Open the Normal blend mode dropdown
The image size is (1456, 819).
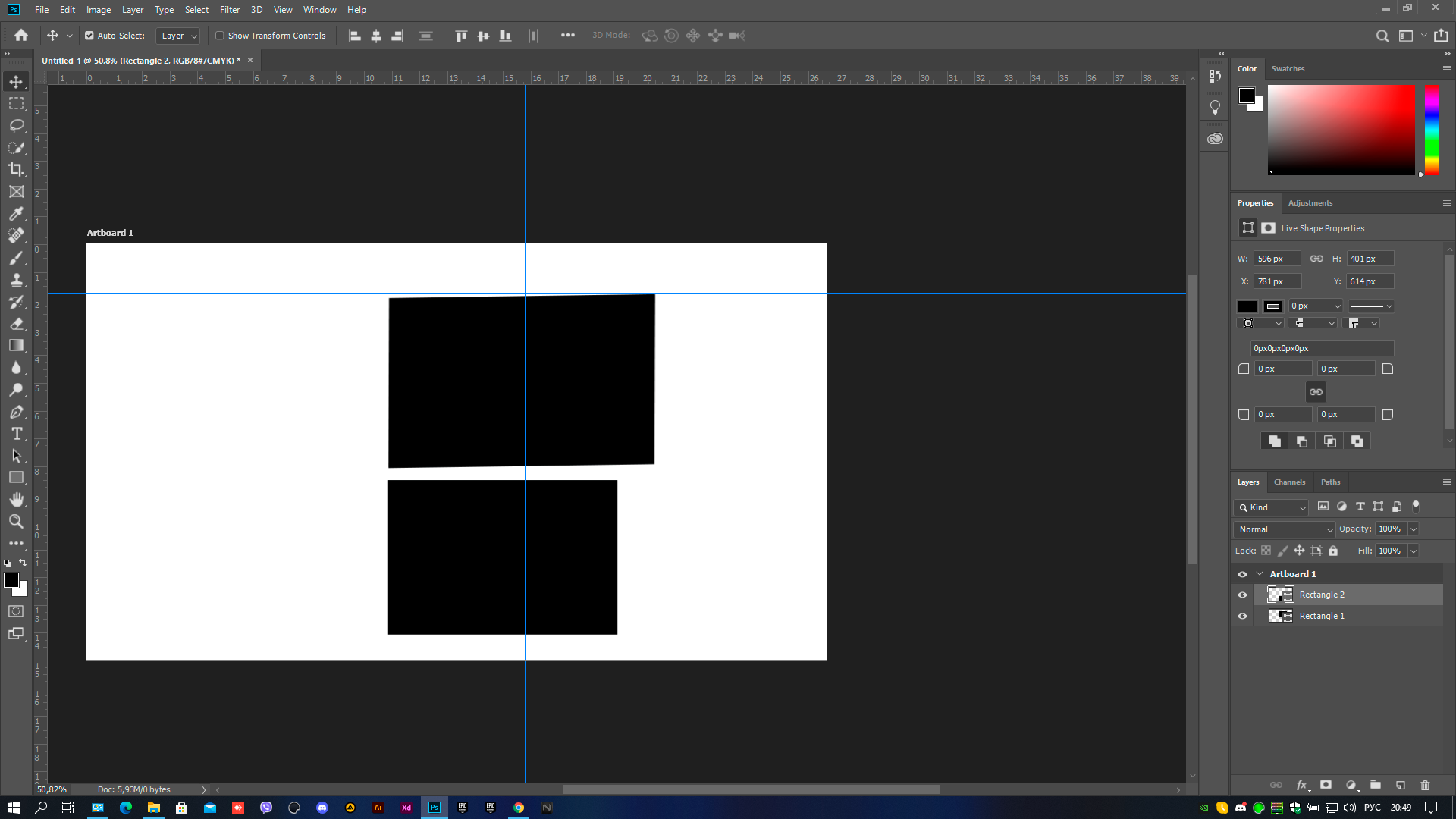(1285, 529)
